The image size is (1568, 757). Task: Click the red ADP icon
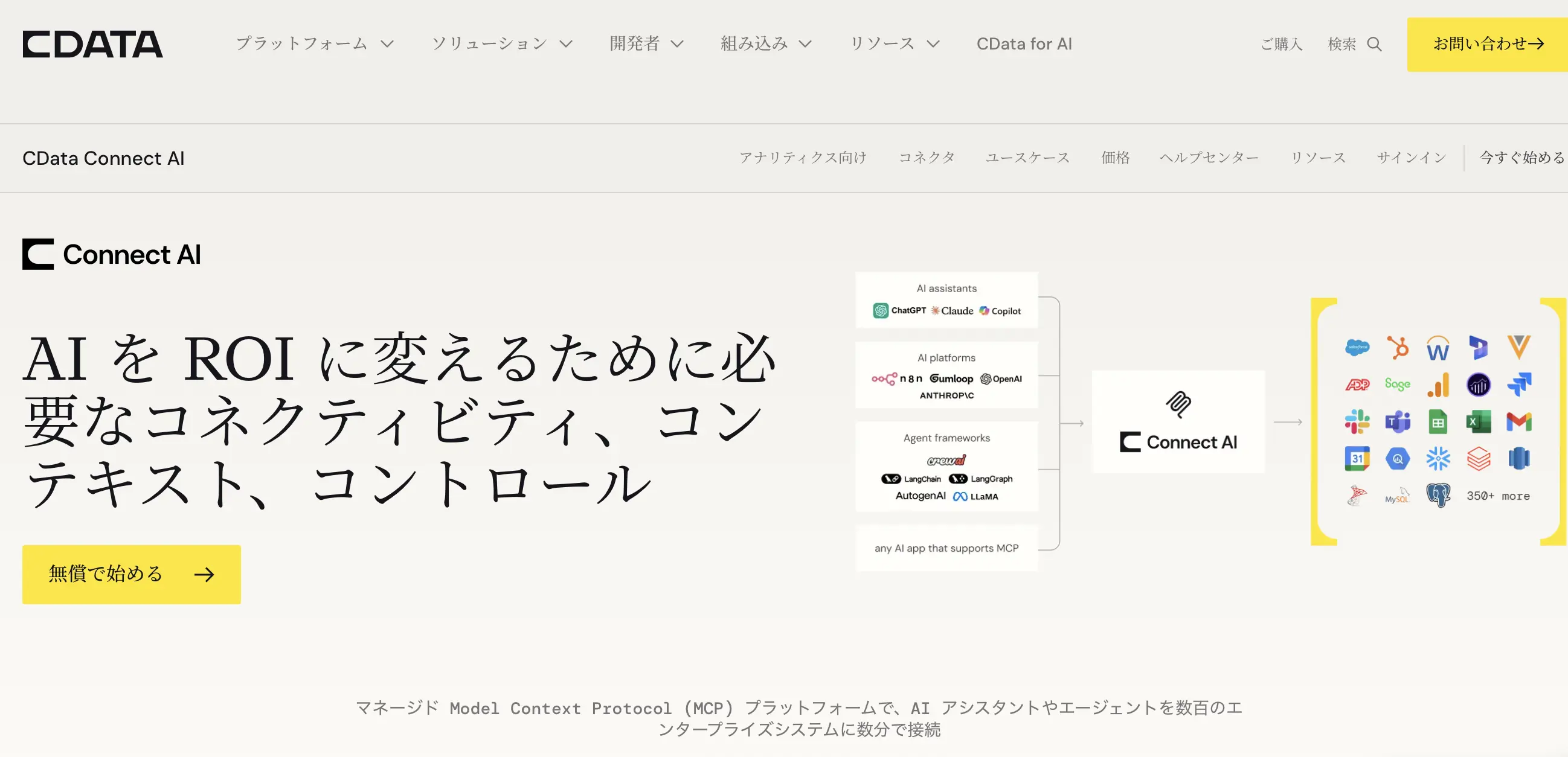[1357, 385]
